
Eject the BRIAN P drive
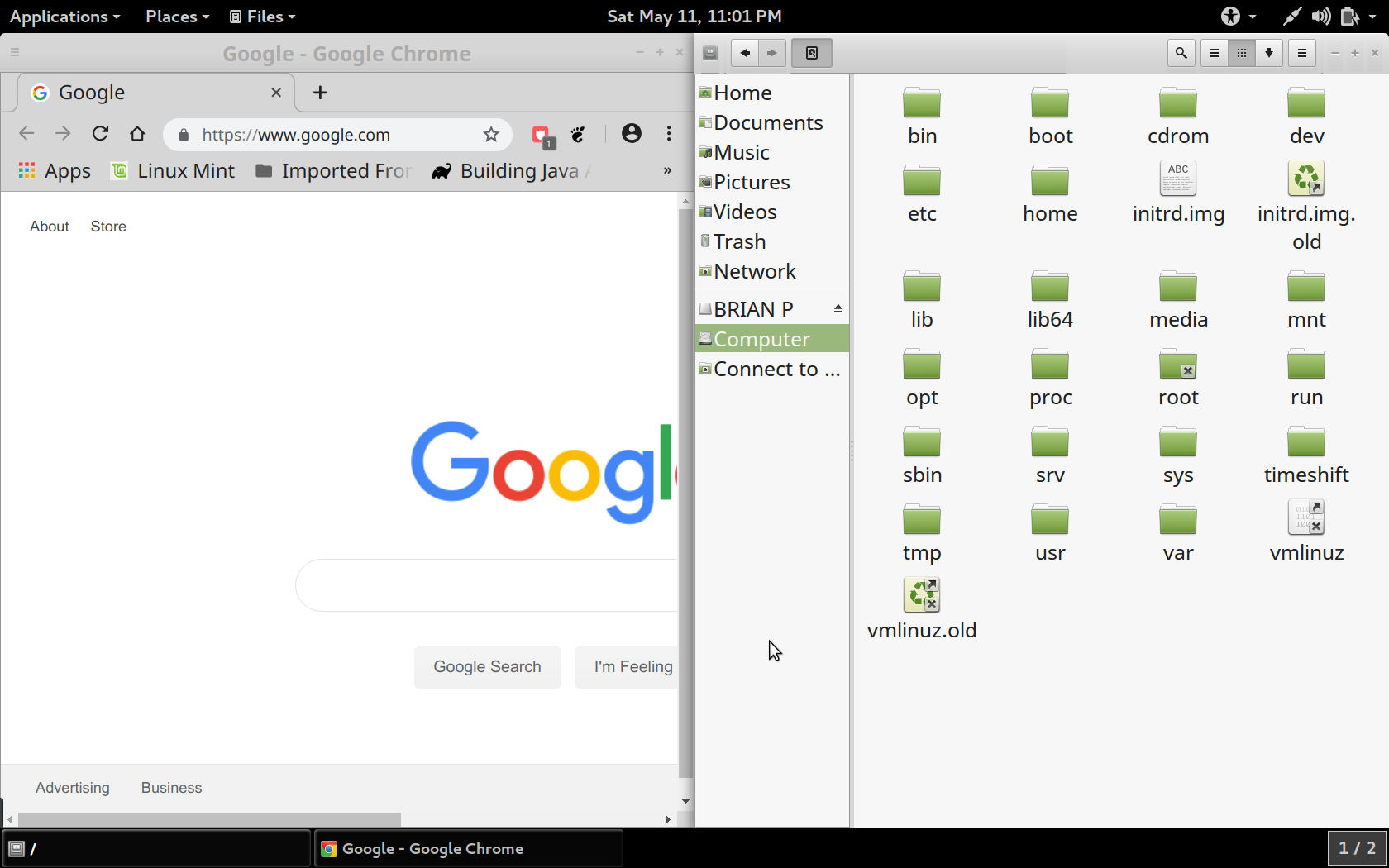pos(838,308)
